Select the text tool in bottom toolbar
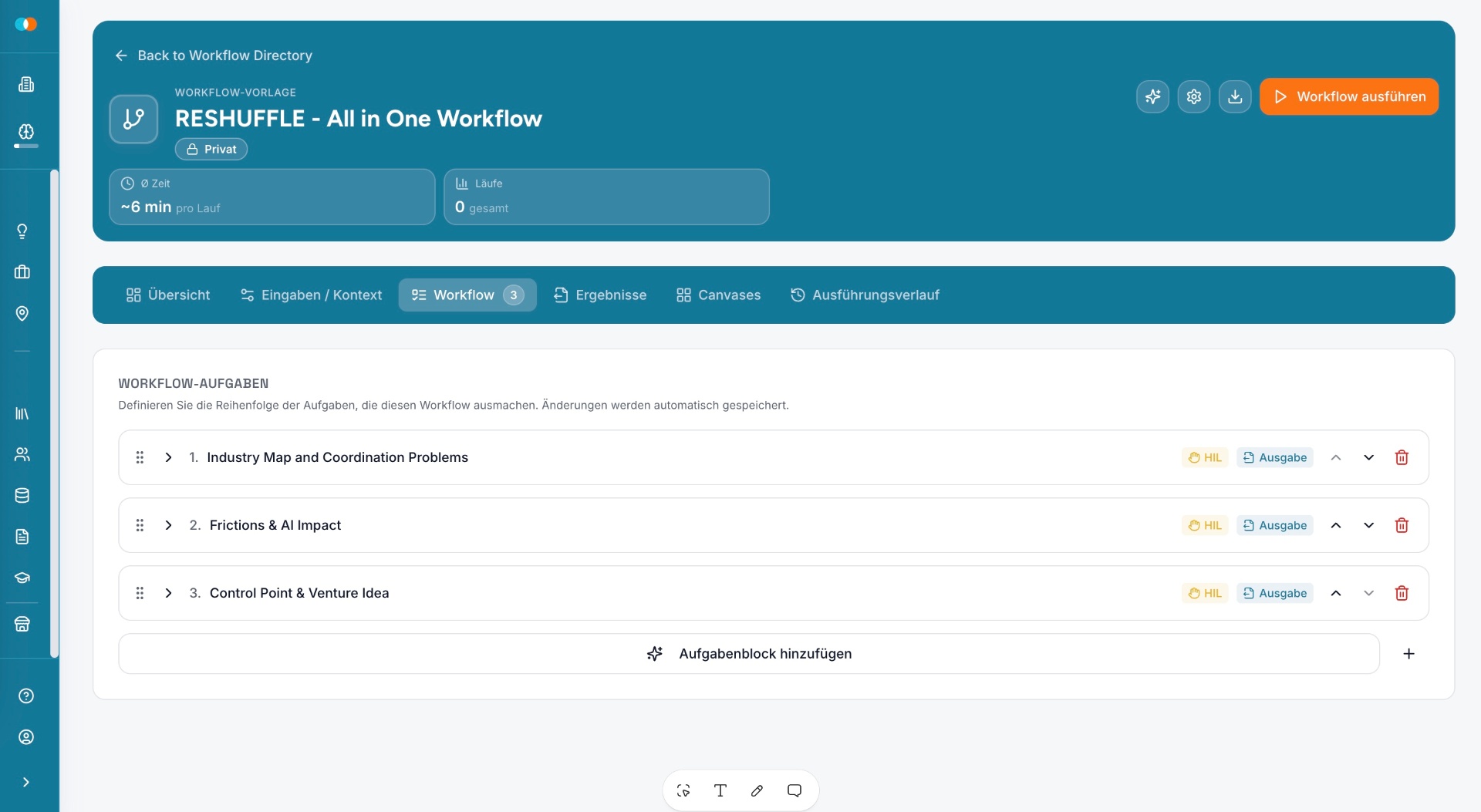Image resolution: width=1481 pixels, height=812 pixels. pyautogui.click(x=720, y=790)
